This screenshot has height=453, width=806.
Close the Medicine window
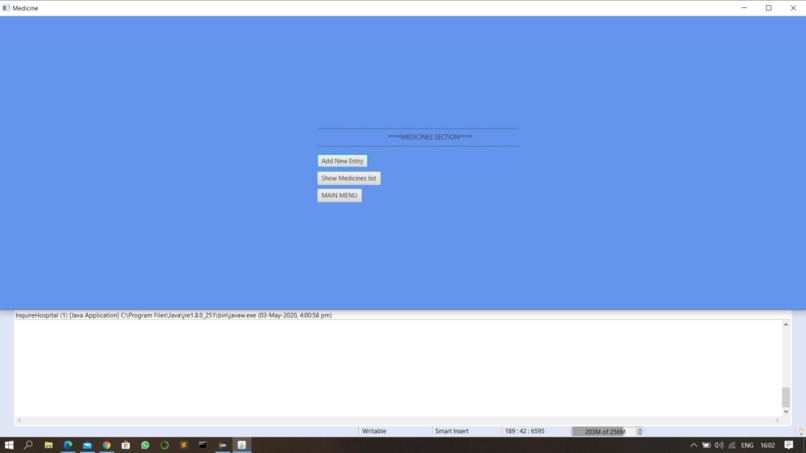click(x=793, y=8)
